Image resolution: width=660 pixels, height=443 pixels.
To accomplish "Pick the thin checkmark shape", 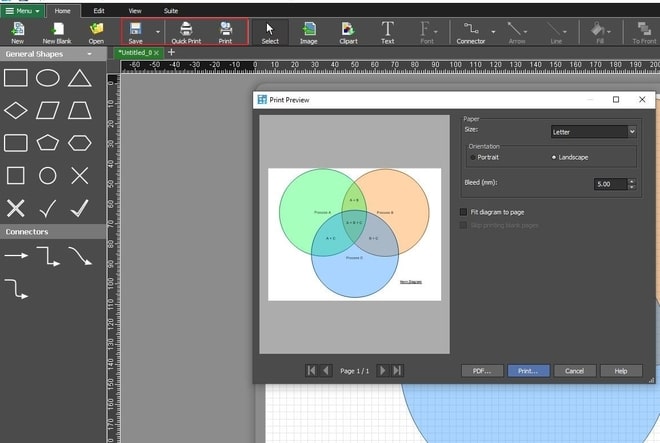I will pyautogui.click(x=48, y=208).
